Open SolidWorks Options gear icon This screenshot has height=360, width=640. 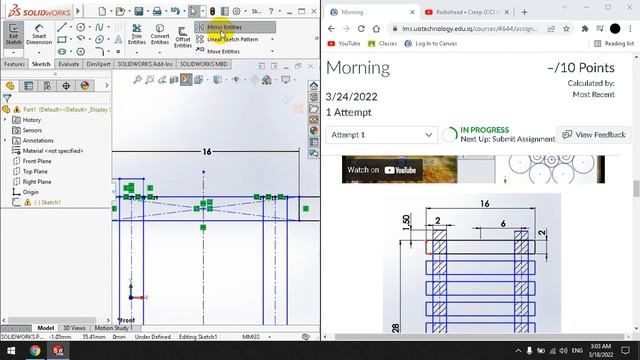coord(236,11)
